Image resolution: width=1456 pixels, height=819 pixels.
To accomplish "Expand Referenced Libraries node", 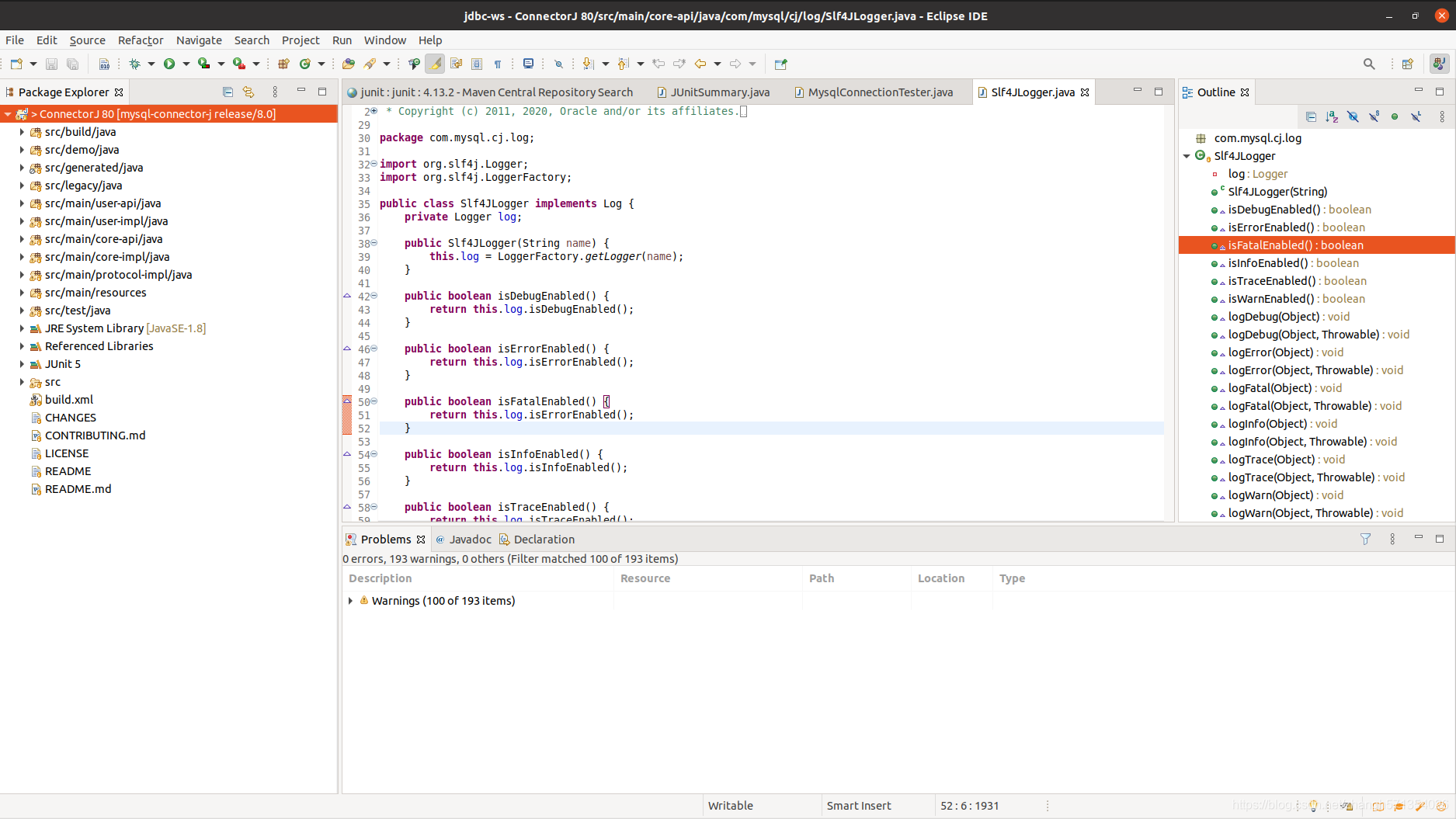I will (22, 346).
